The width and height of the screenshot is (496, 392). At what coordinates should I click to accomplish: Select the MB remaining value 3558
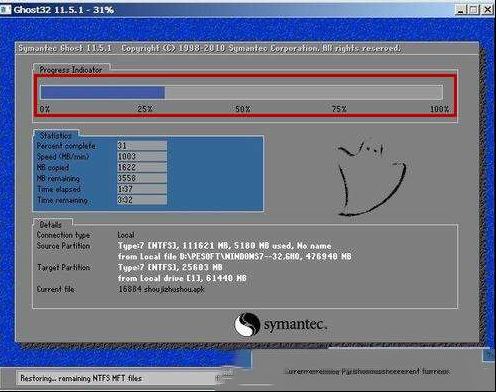142,178
